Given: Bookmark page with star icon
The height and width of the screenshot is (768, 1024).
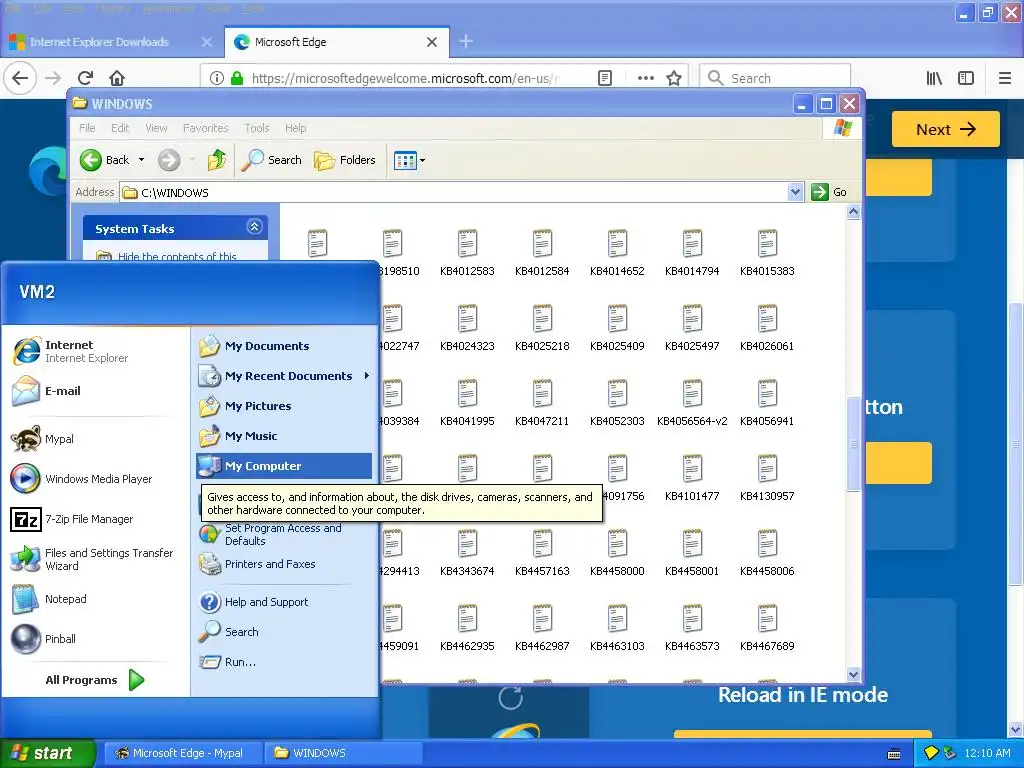Looking at the screenshot, I should (x=674, y=78).
